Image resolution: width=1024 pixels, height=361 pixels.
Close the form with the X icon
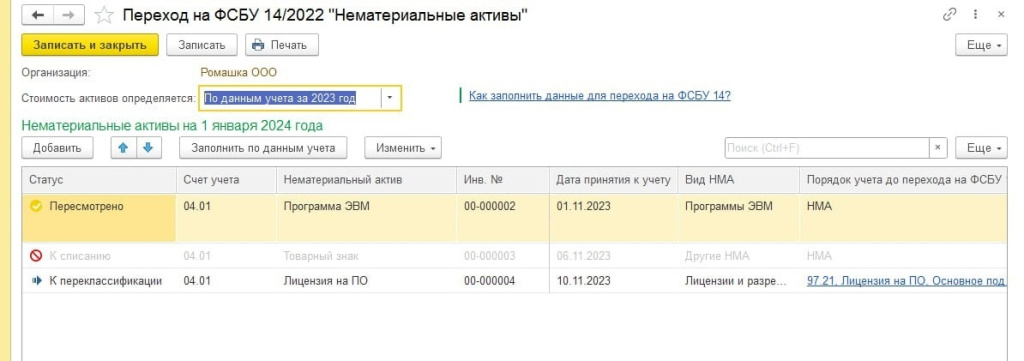tap(1001, 15)
